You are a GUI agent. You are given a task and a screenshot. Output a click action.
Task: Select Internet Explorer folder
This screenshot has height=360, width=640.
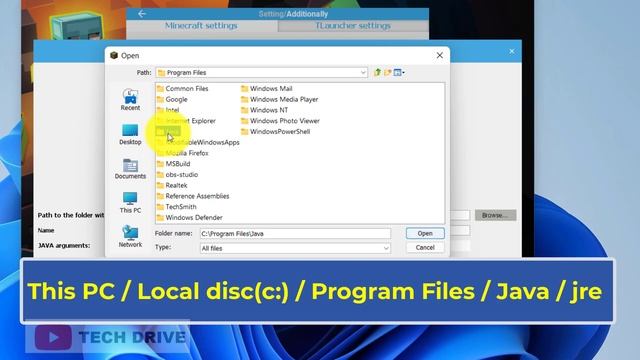point(186,121)
